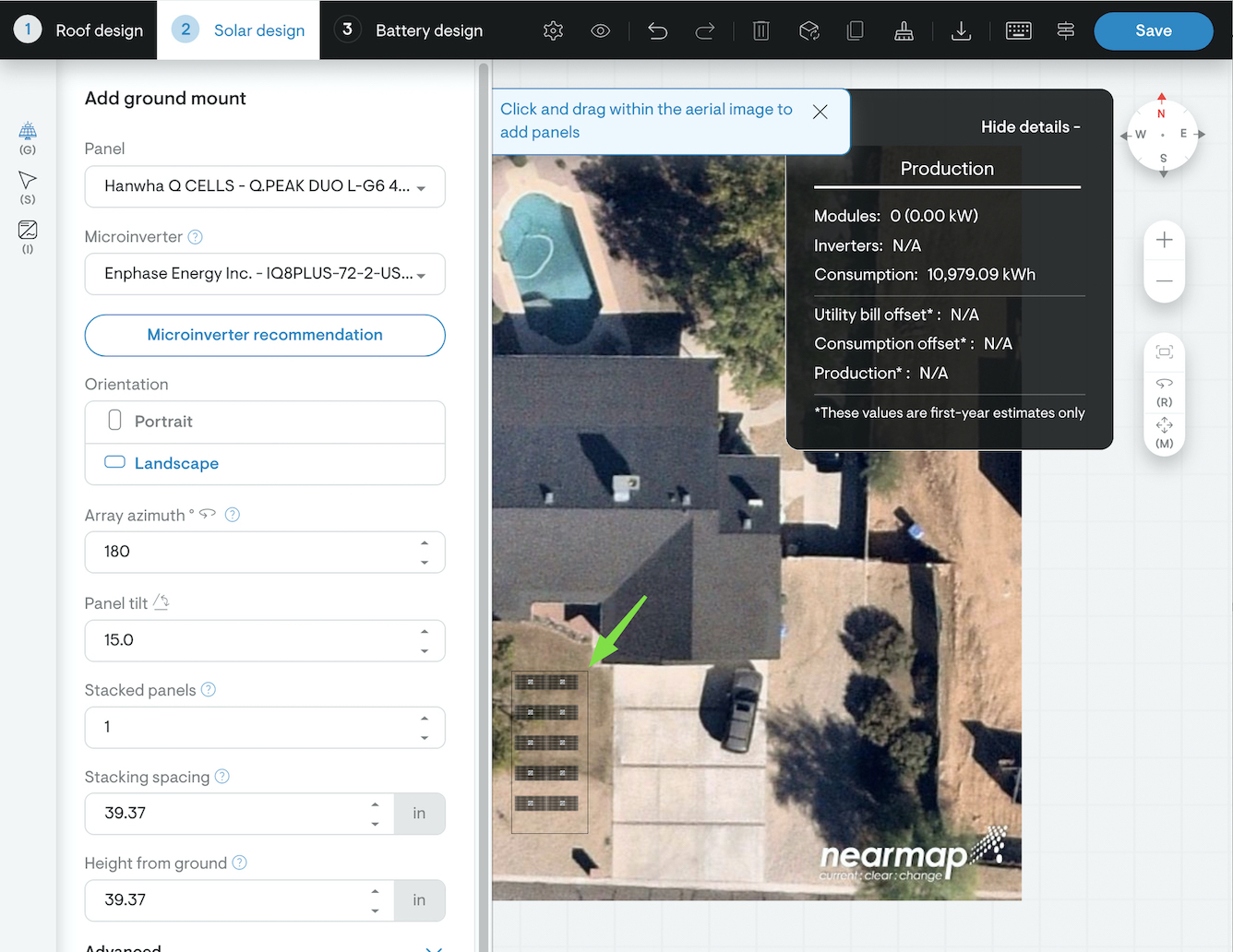The image size is (1233, 952).
Task: Choose Portrait orientation
Action: point(265,422)
